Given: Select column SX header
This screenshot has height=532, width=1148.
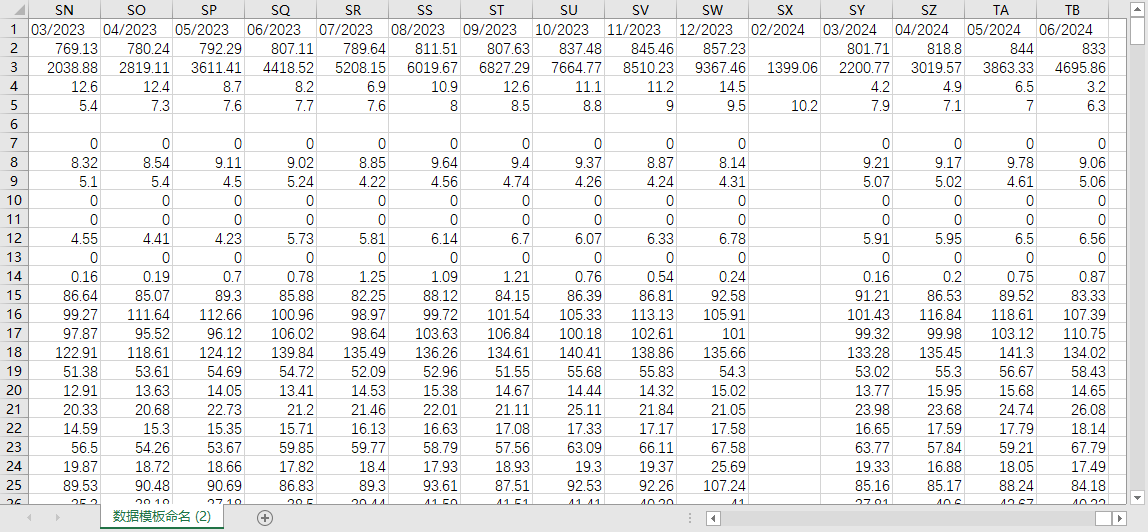Looking at the screenshot, I should click(785, 10).
